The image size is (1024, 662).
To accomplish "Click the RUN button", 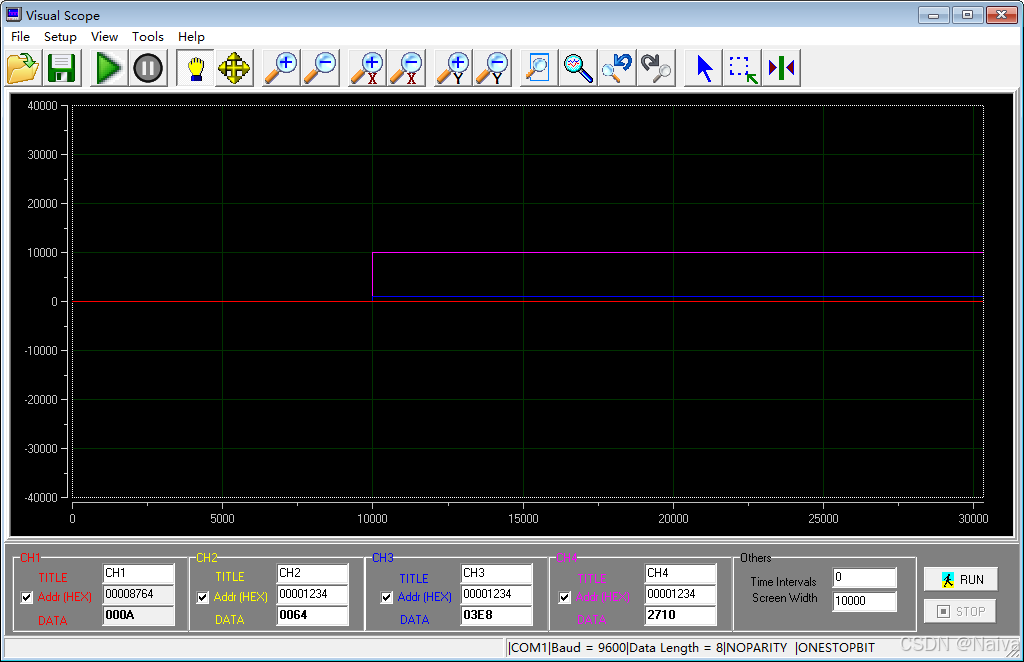I will tap(961, 580).
